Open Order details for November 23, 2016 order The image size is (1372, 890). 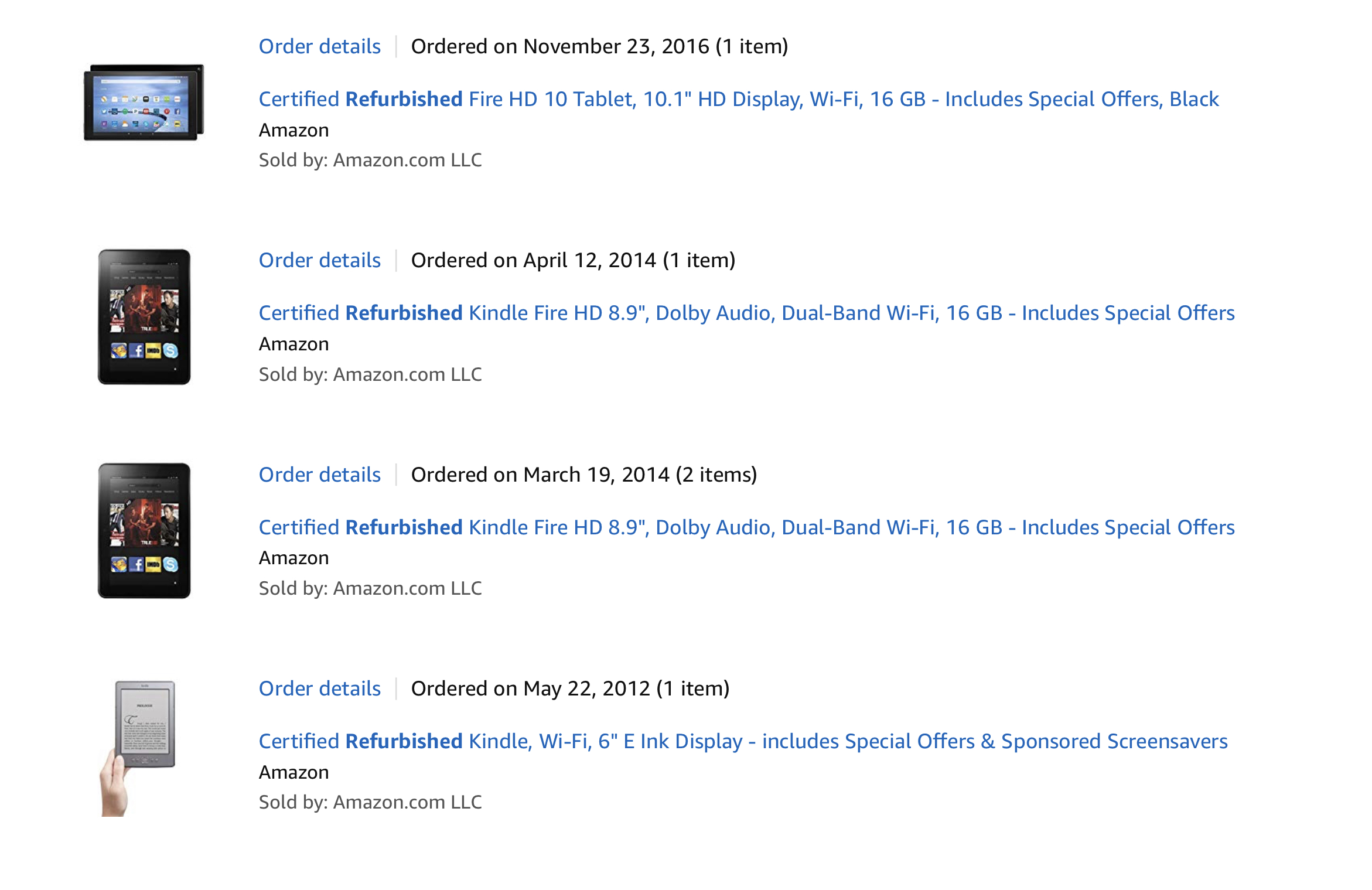click(x=320, y=46)
